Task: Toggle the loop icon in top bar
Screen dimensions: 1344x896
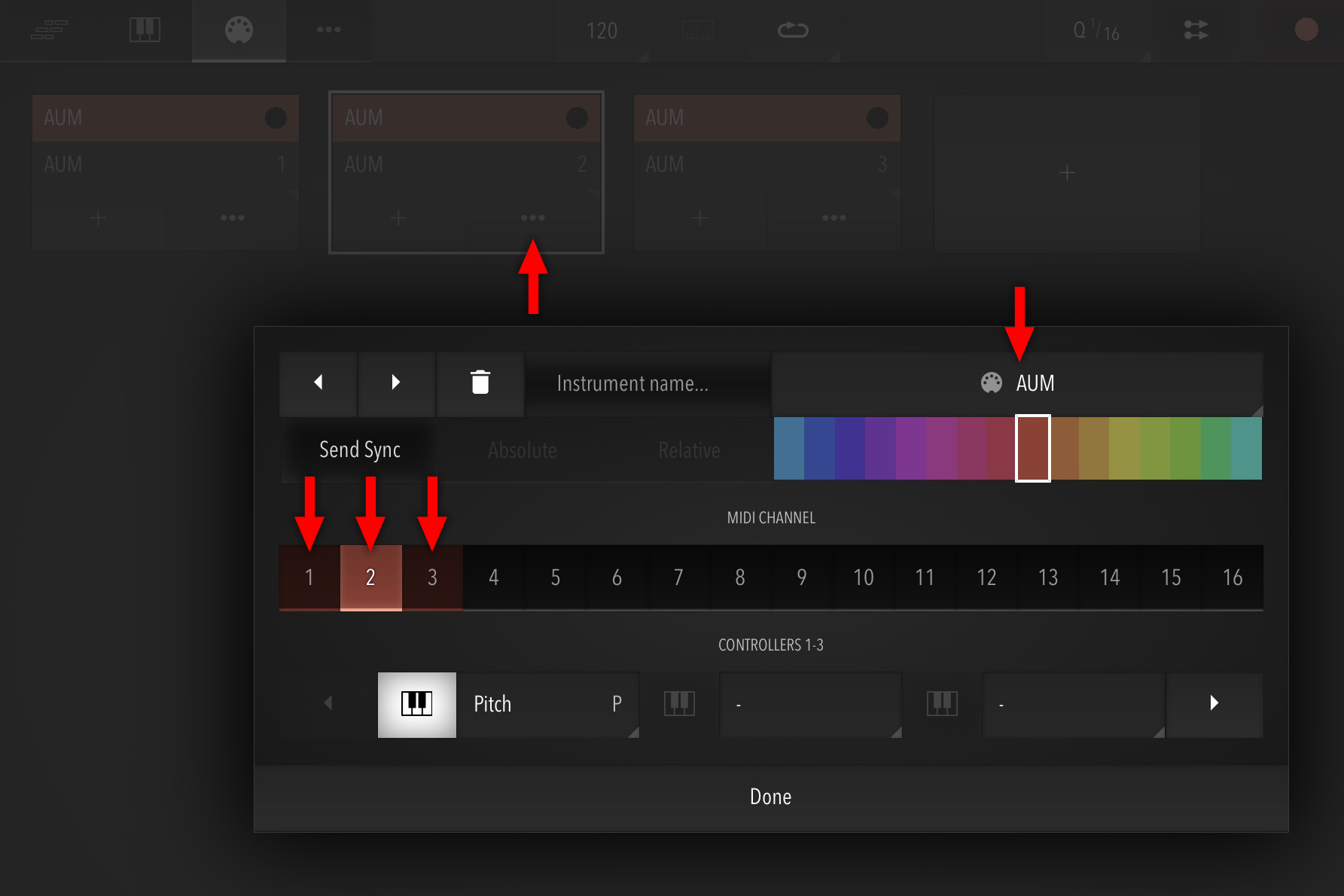Action: (793, 30)
